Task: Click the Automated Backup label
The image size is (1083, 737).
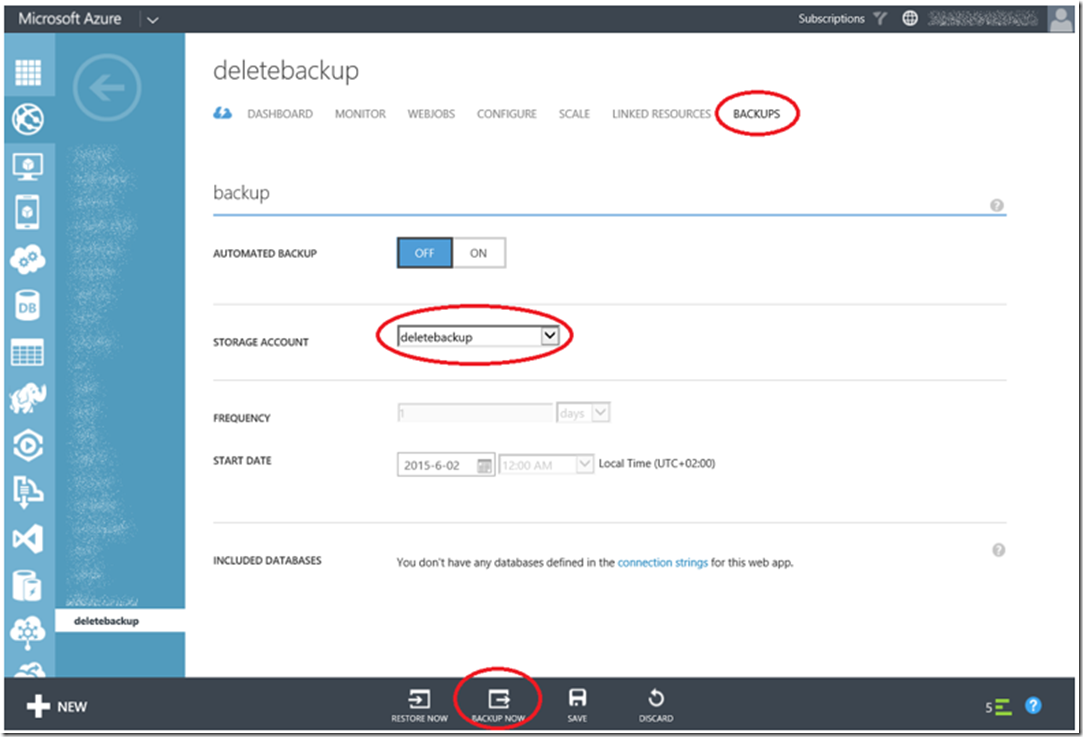Action: (265, 253)
